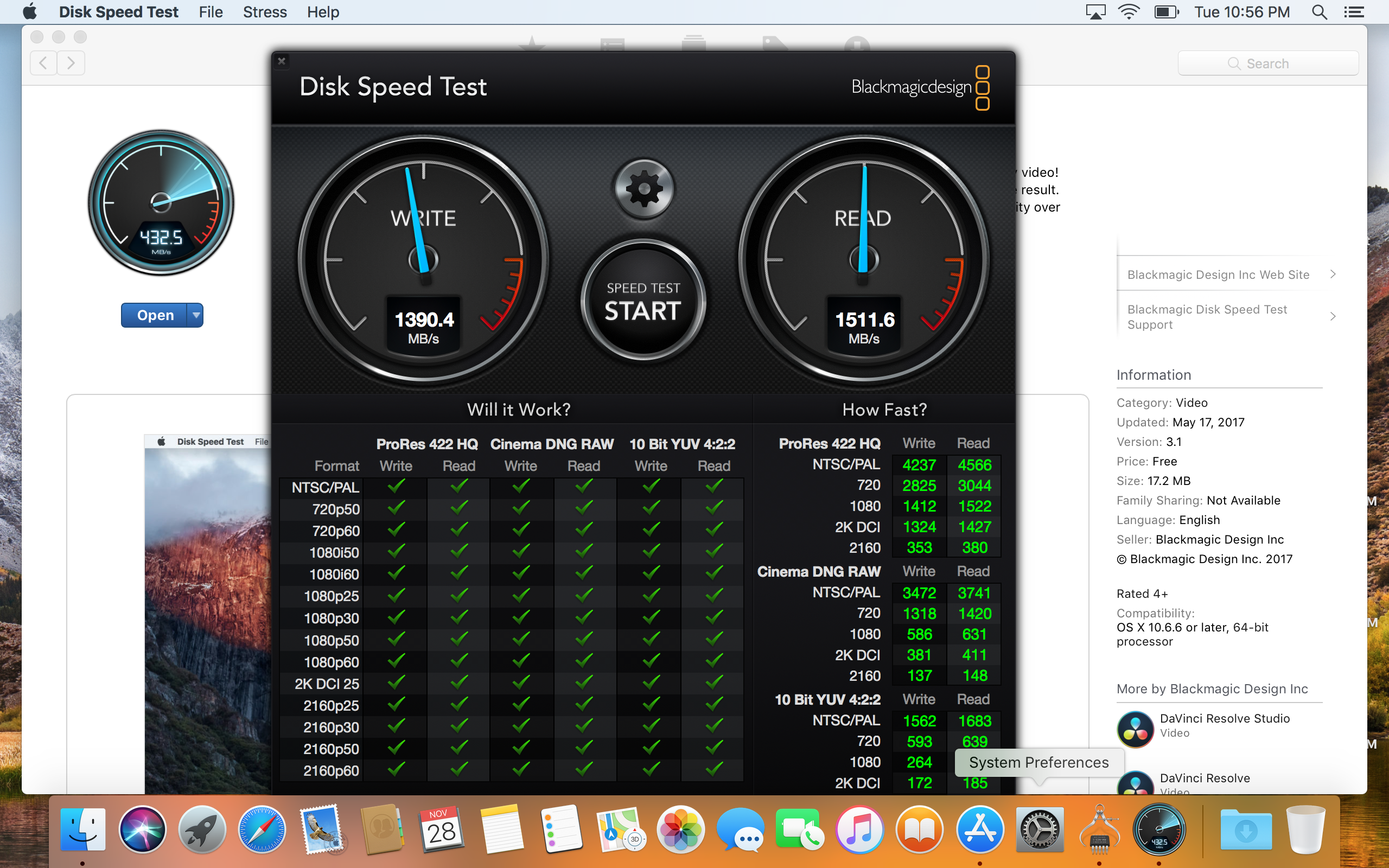Click Open button in App Store

[x=155, y=315]
